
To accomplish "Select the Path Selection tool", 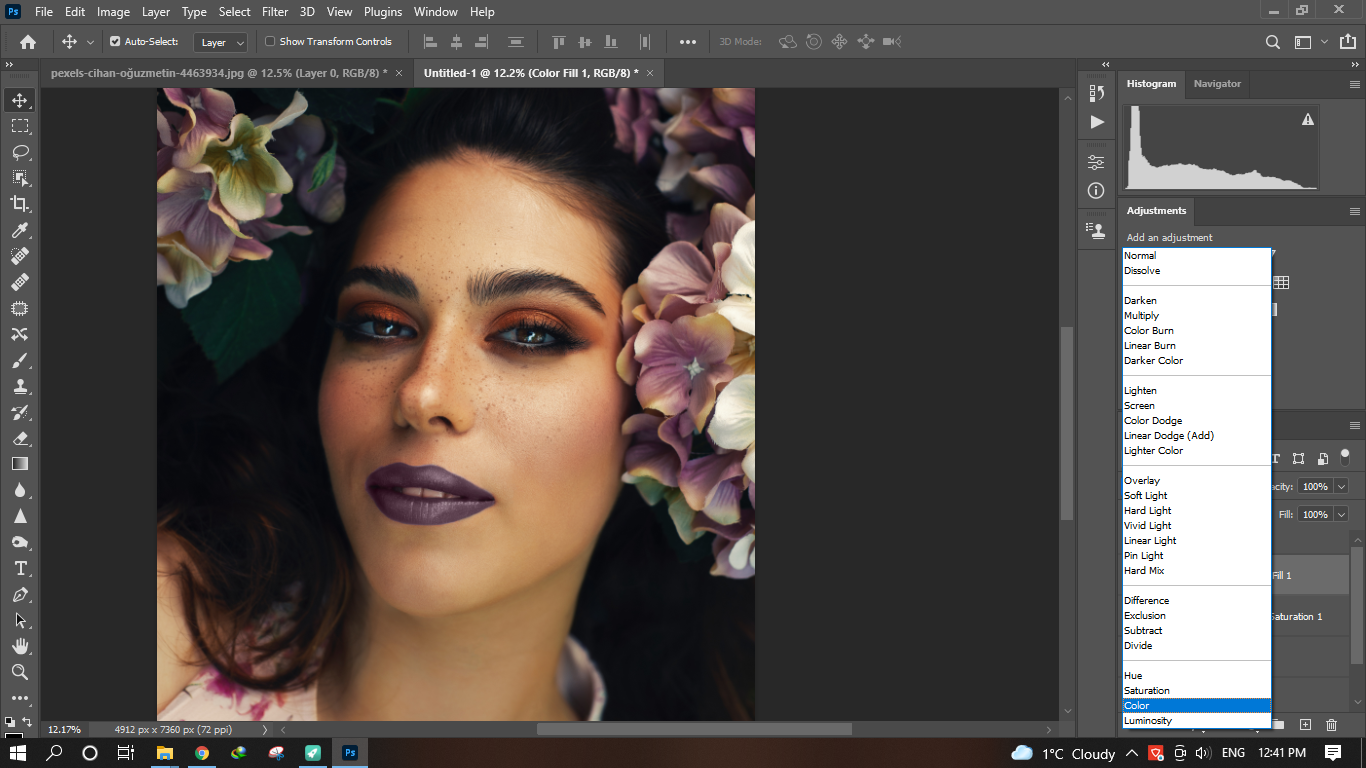I will [20, 620].
